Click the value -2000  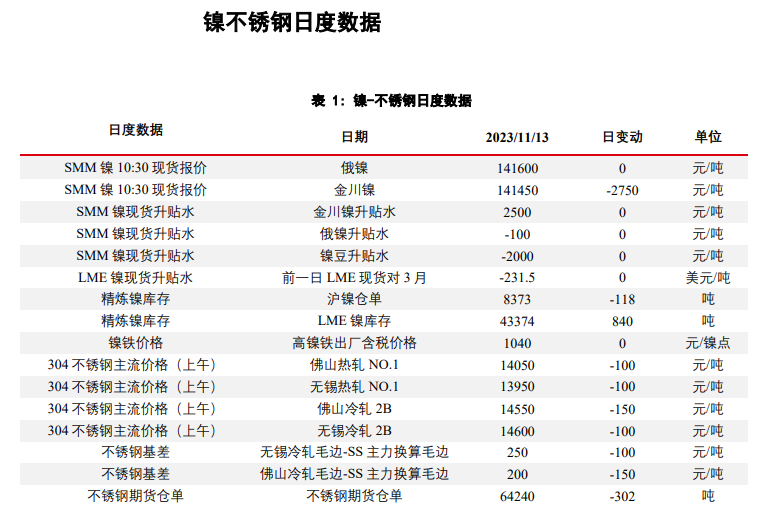[517, 256]
